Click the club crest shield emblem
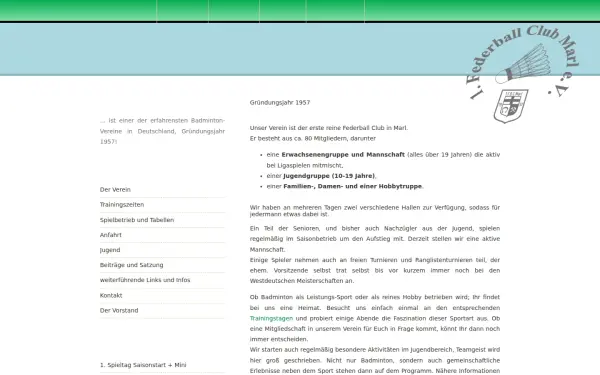 click(x=511, y=106)
